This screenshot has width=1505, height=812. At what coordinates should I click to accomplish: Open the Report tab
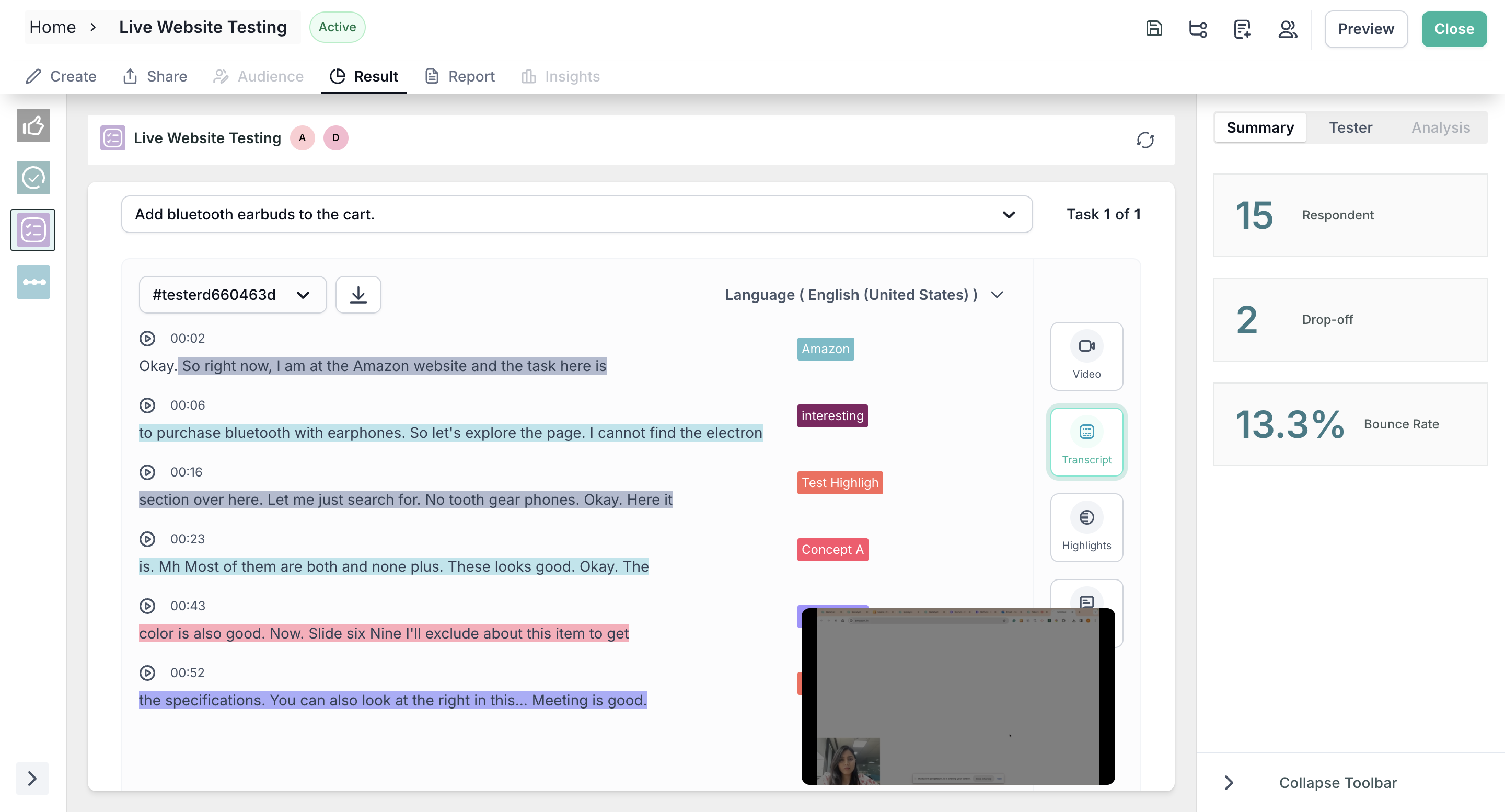pyautogui.click(x=460, y=76)
